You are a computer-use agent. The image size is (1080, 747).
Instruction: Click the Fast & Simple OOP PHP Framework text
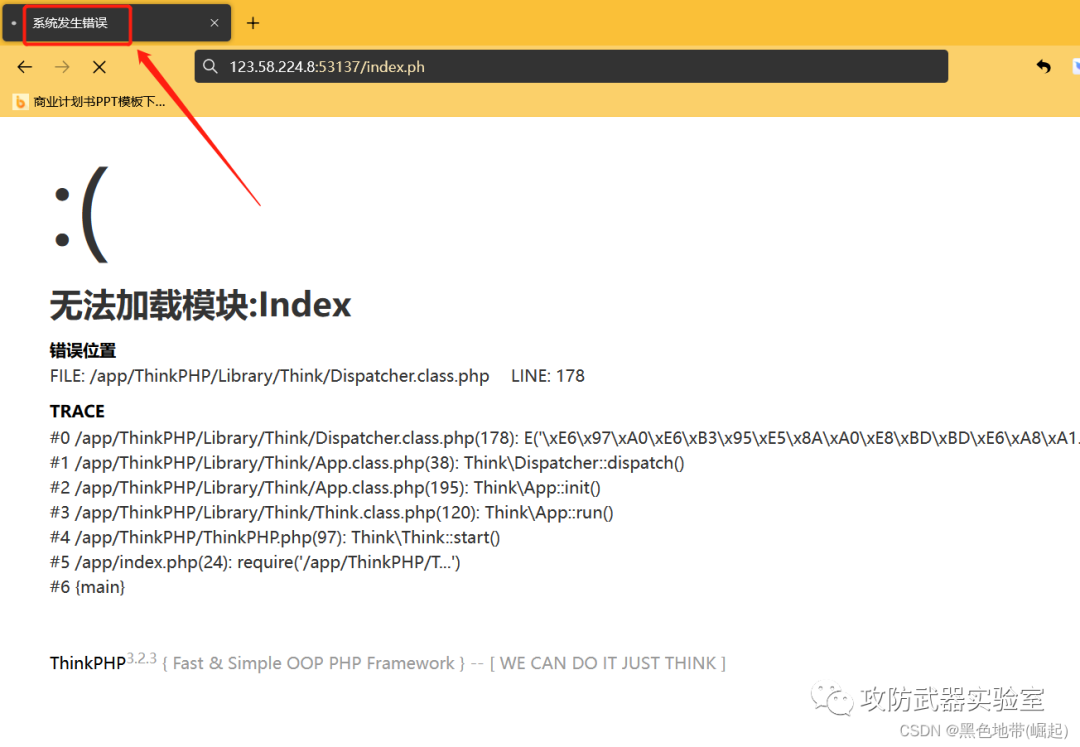pos(313,663)
